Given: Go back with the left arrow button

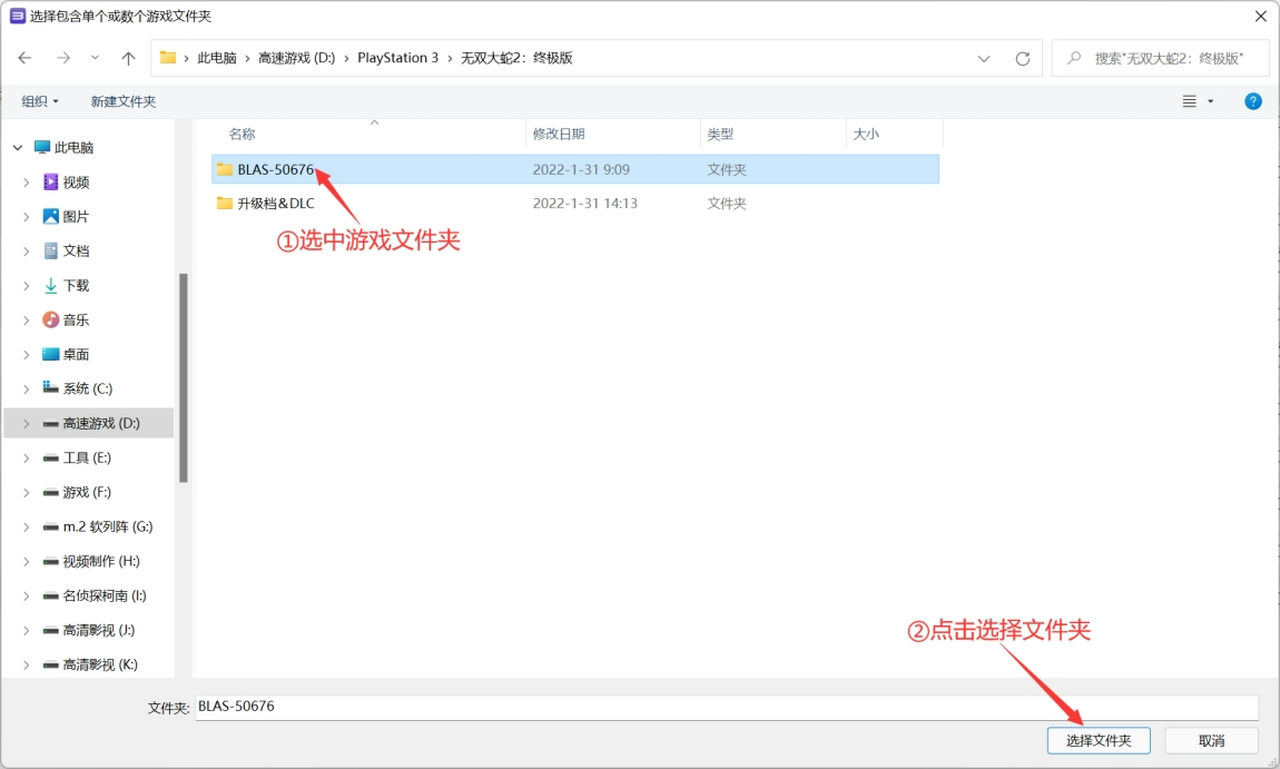Looking at the screenshot, I should 25,58.
